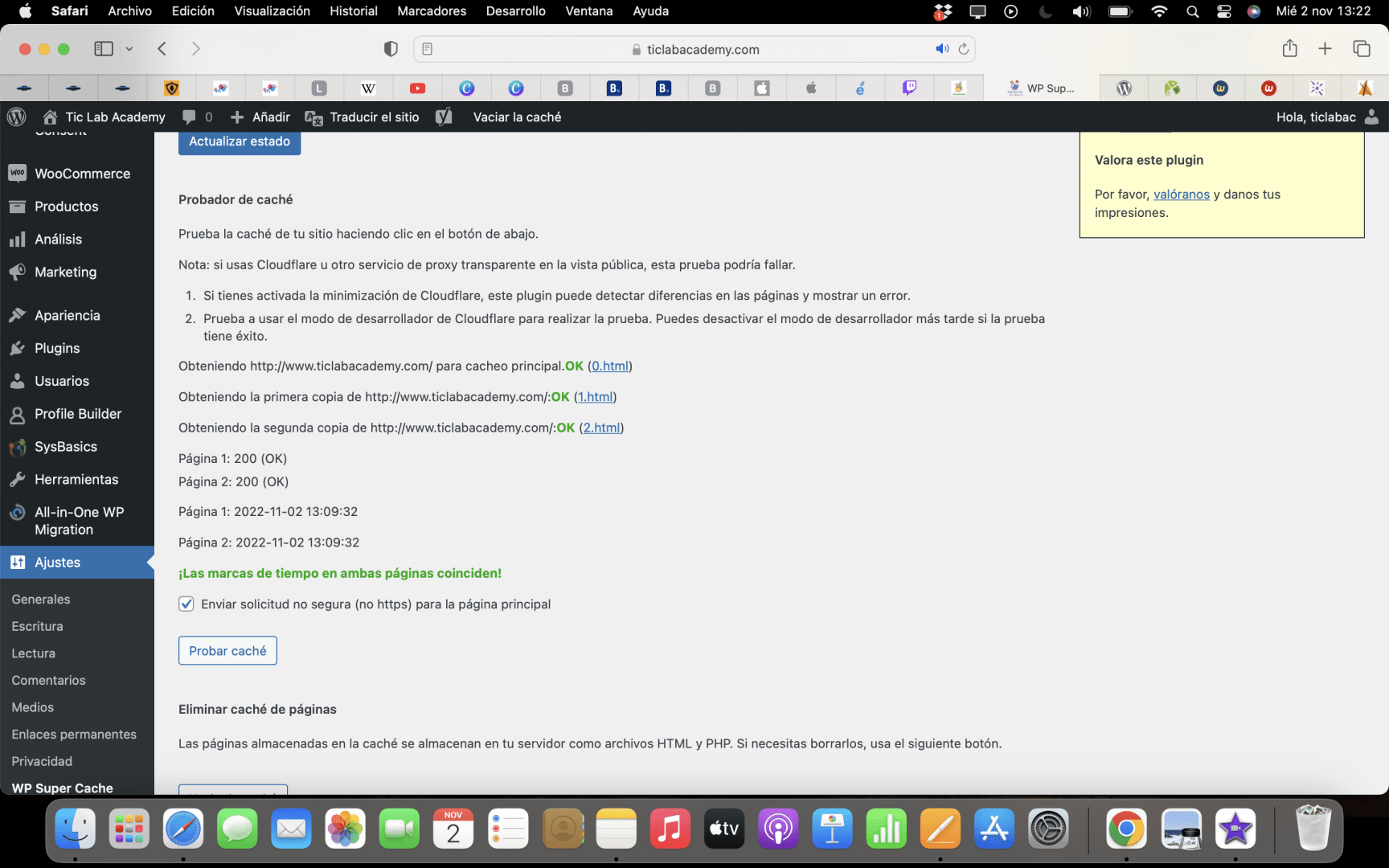Image resolution: width=1389 pixels, height=868 pixels.
Task: Click the home icon beside Tic Lab Academy
Action: pos(50,117)
